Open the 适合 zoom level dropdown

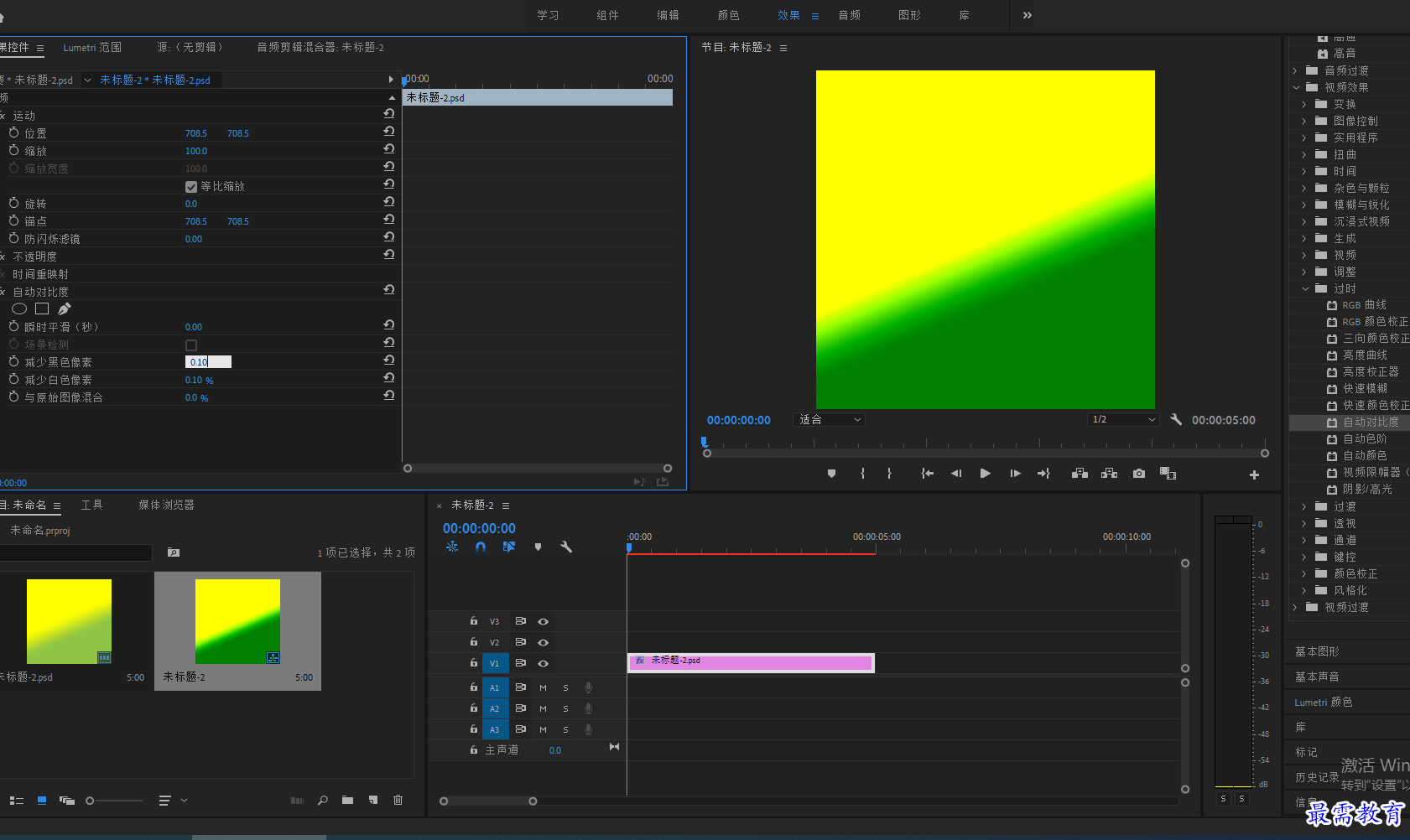[x=829, y=419]
